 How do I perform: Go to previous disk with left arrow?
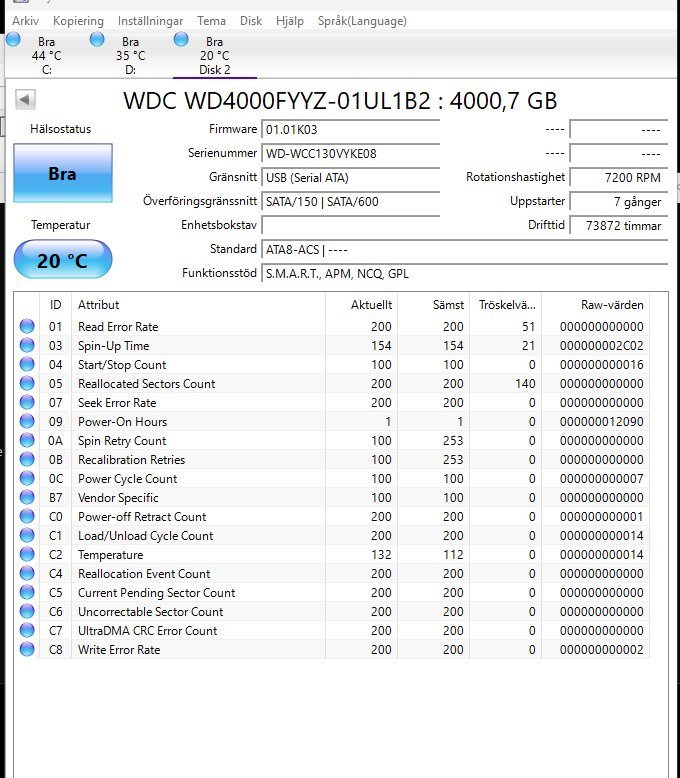pyautogui.click(x=25, y=99)
